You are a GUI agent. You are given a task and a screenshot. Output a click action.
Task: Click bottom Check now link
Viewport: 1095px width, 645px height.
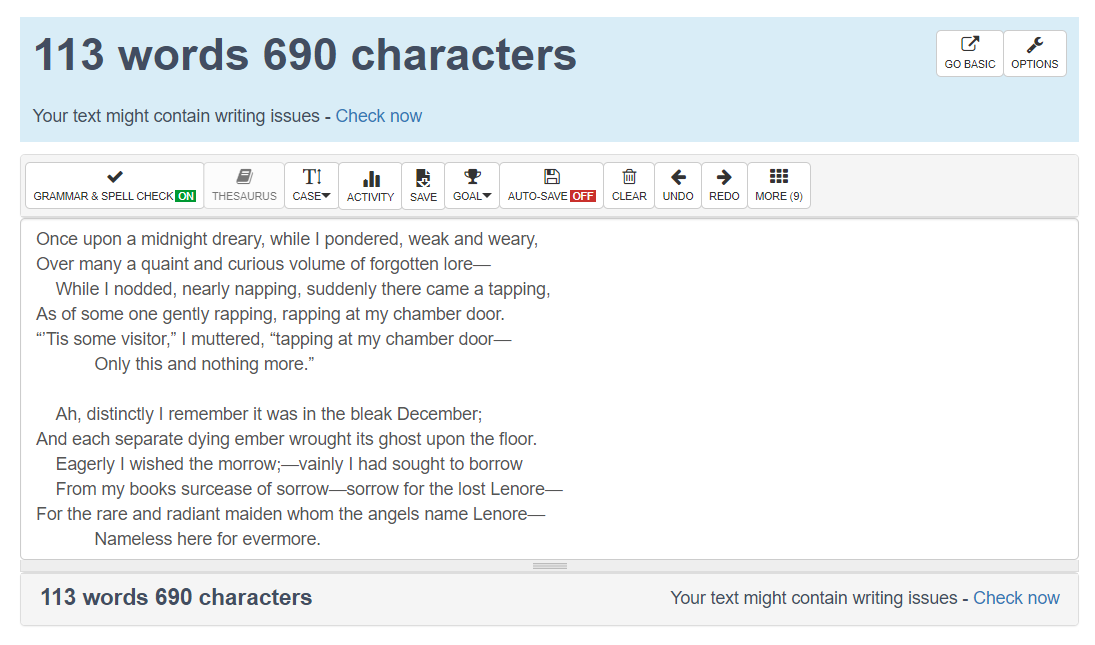(x=1016, y=598)
